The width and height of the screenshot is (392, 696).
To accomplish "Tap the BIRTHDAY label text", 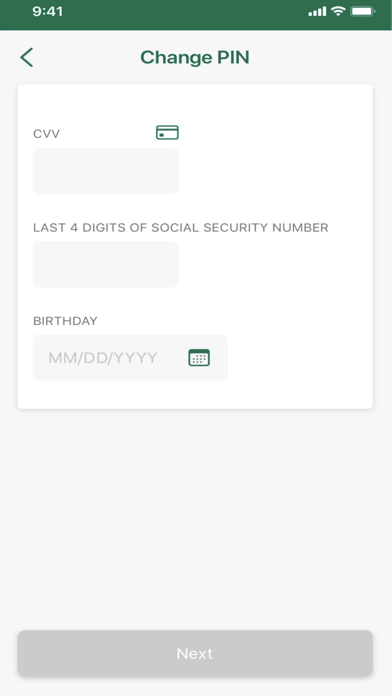I will pyautogui.click(x=65, y=321).
